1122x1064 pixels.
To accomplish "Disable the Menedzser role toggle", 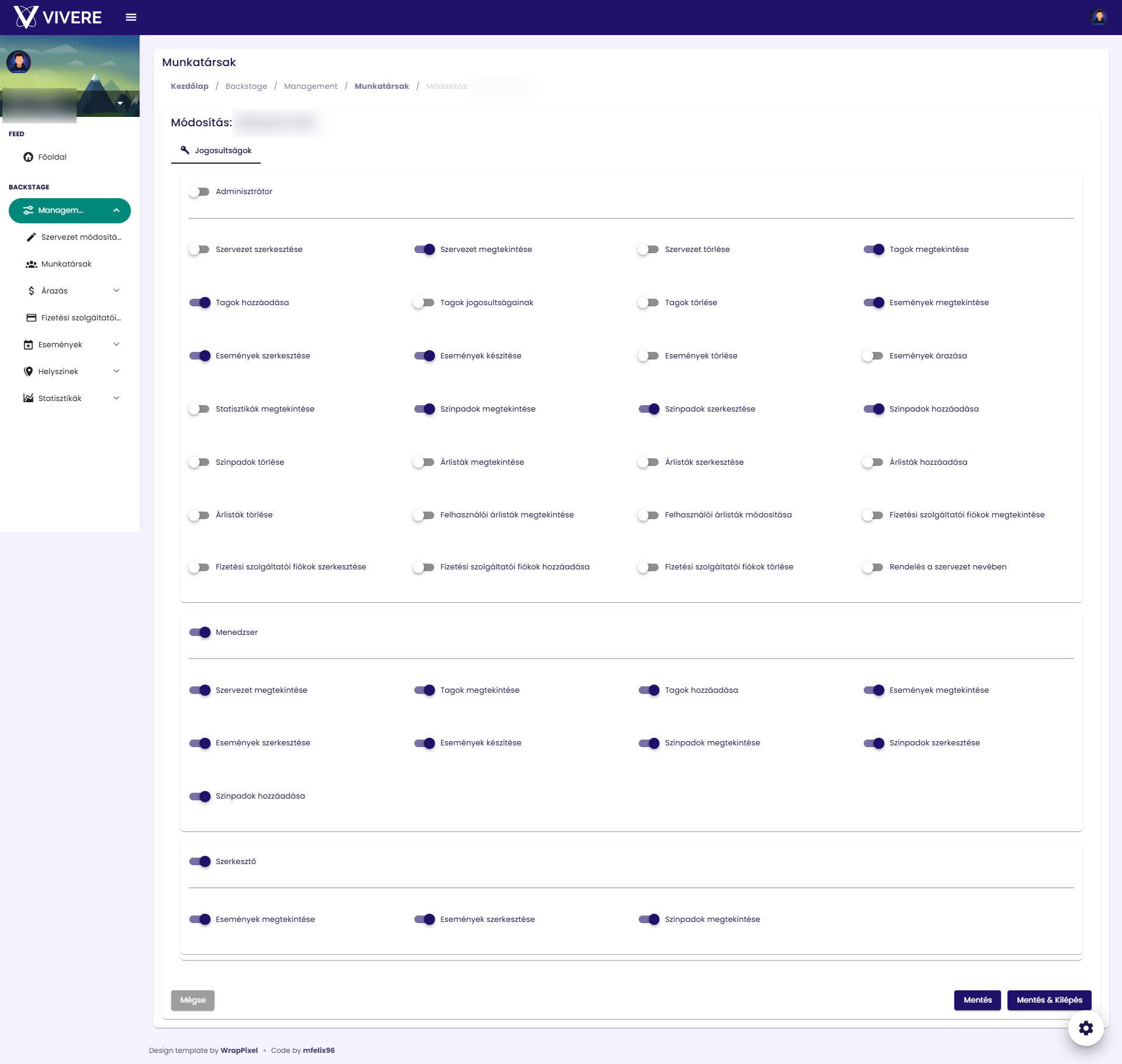I will point(200,633).
